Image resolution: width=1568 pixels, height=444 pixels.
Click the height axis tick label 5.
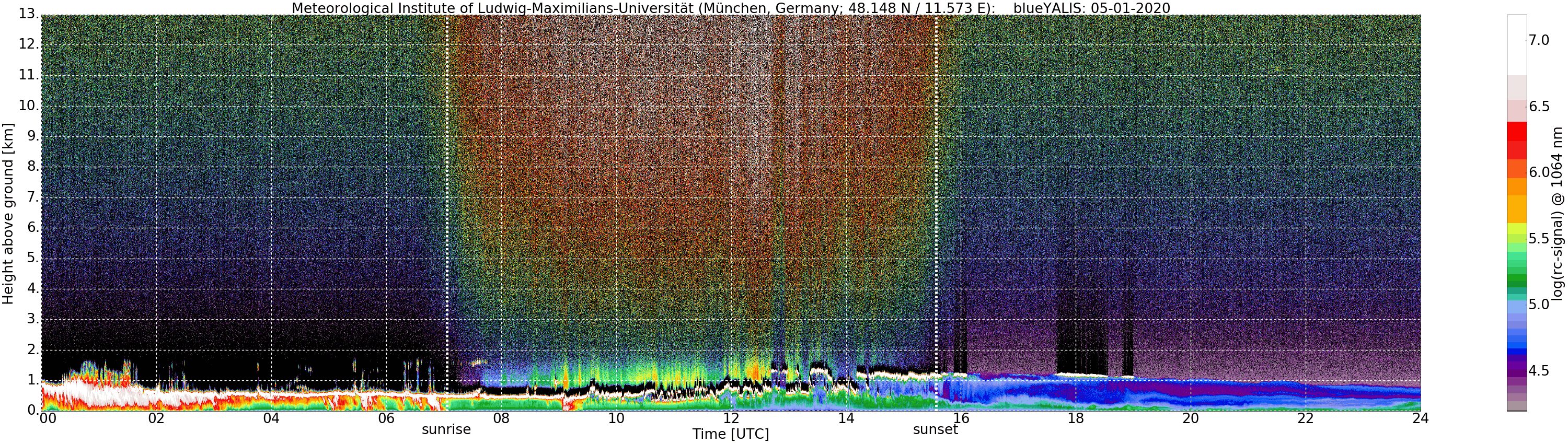pyautogui.click(x=33, y=258)
